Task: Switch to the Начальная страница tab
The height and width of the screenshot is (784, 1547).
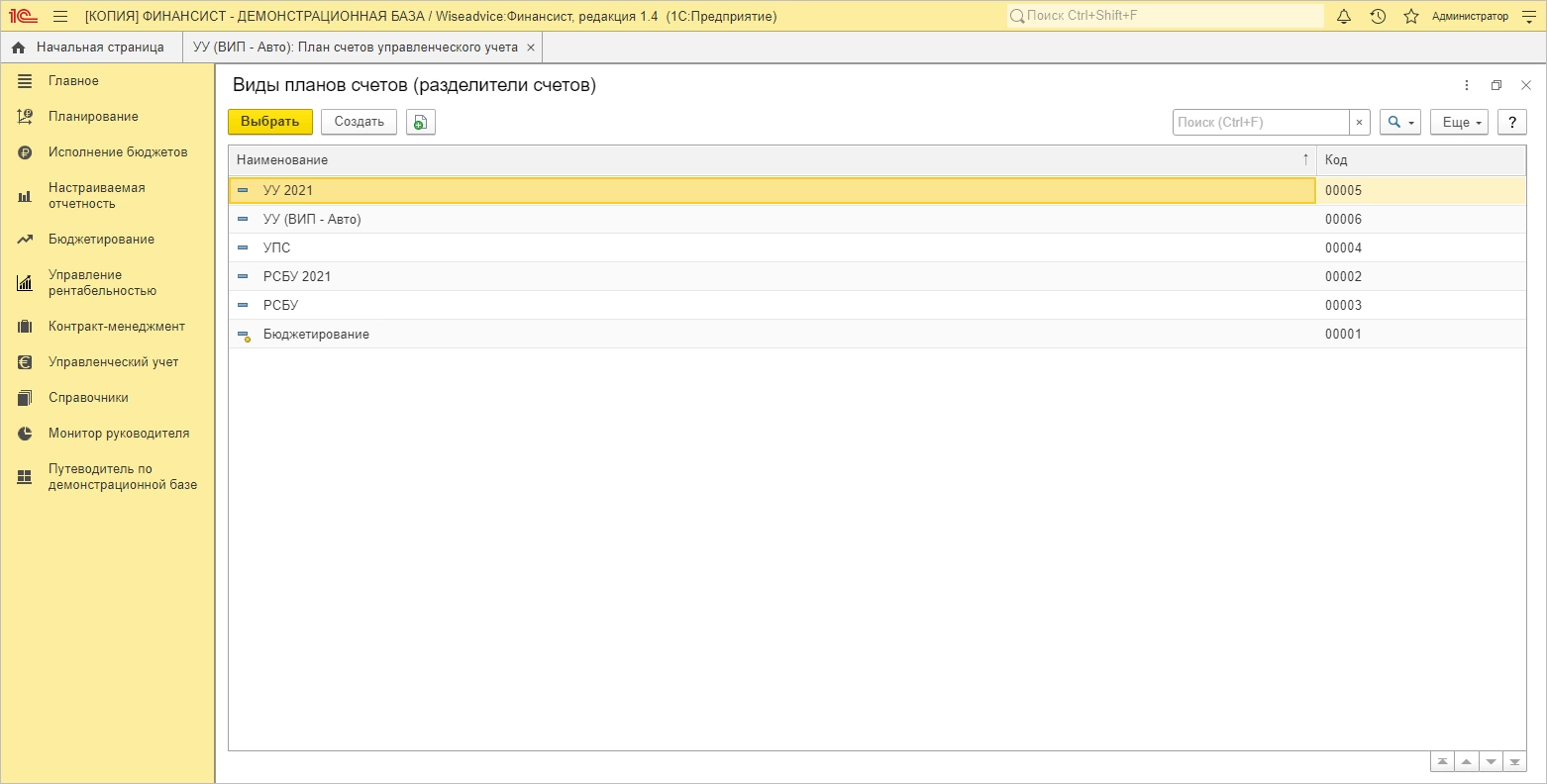Action: pyautogui.click(x=92, y=48)
